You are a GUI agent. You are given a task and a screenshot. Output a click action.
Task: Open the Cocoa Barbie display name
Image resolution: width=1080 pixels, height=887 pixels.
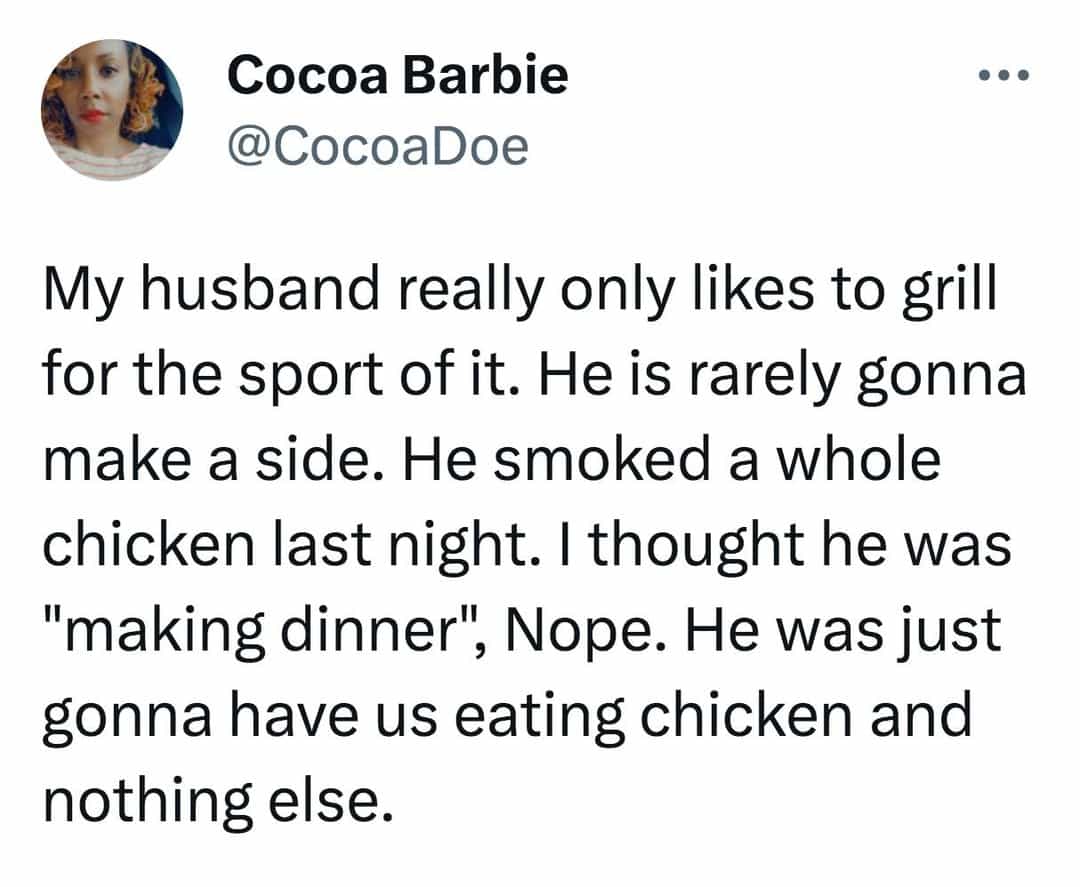pos(397,75)
